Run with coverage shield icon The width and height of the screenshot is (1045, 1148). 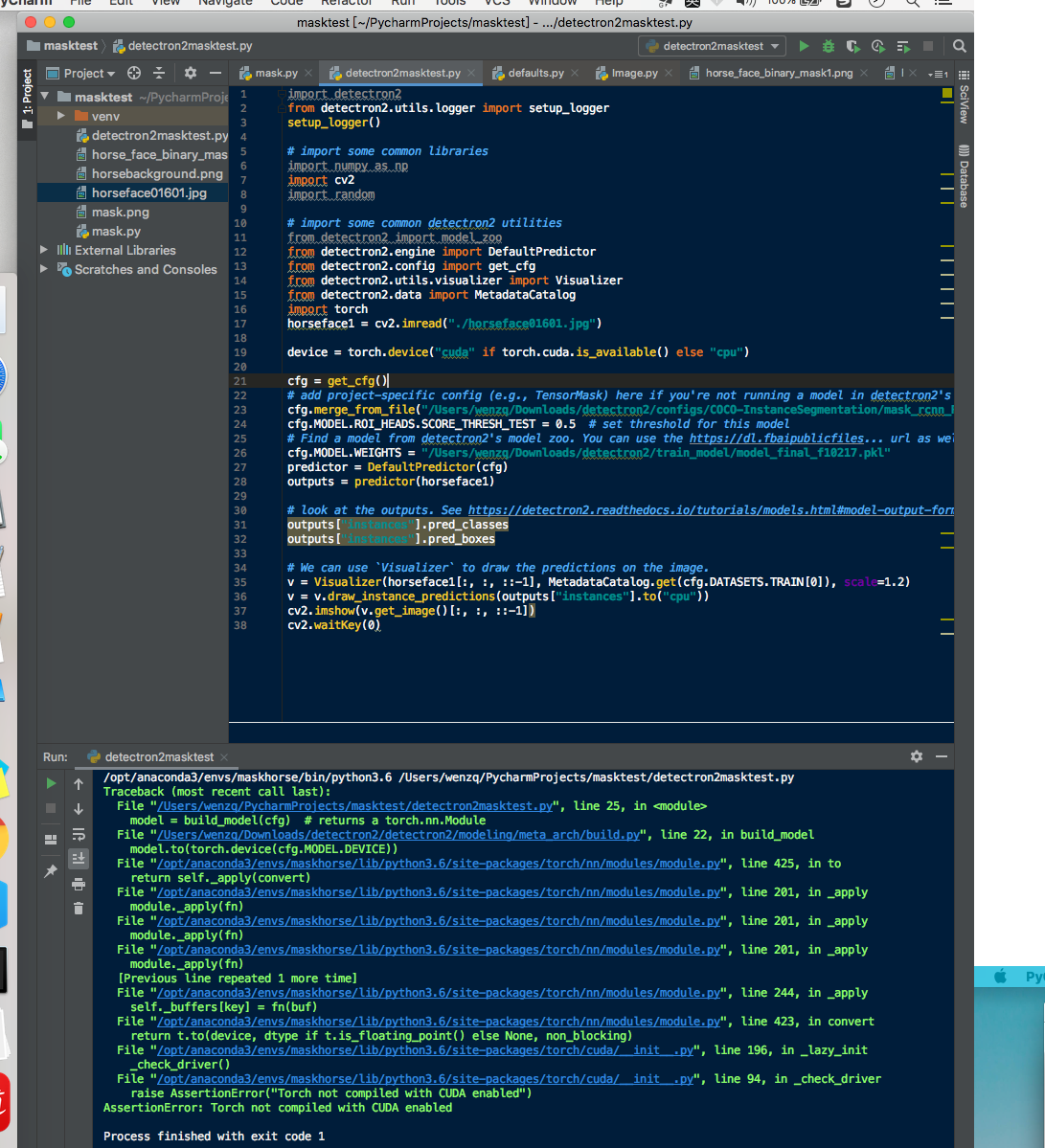click(852, 46)
